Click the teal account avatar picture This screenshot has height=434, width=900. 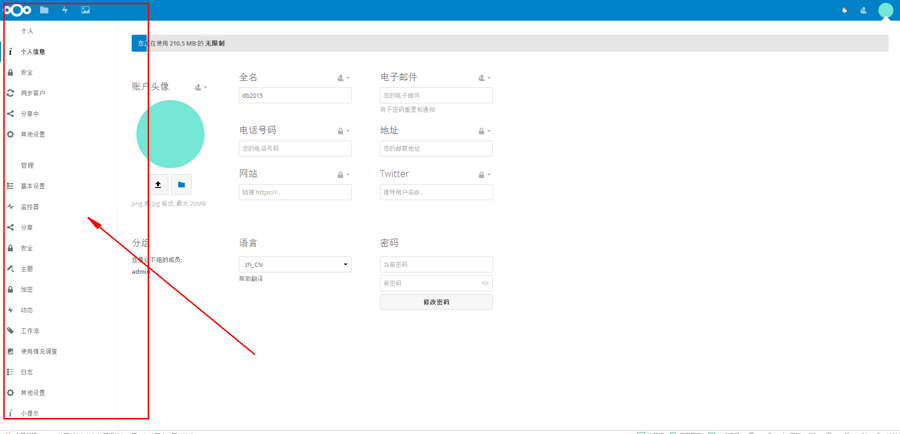click(170, 134)
